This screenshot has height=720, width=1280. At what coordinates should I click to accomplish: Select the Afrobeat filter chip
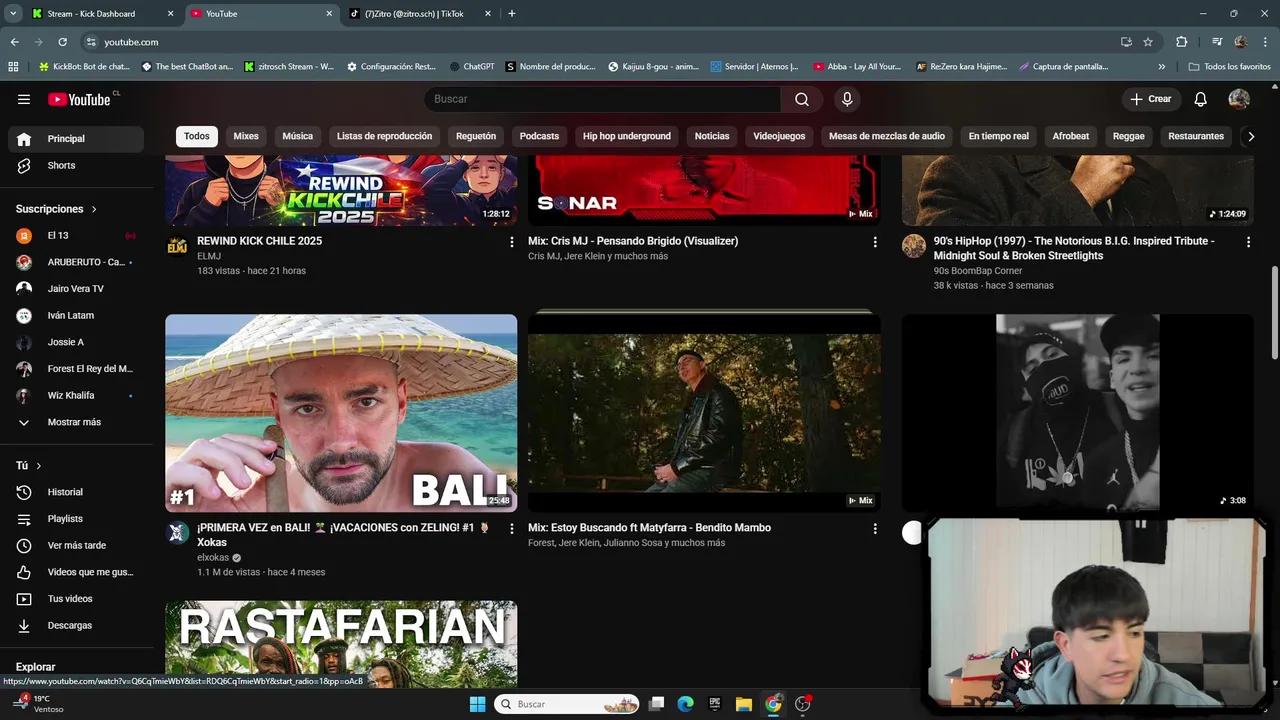1070,136
